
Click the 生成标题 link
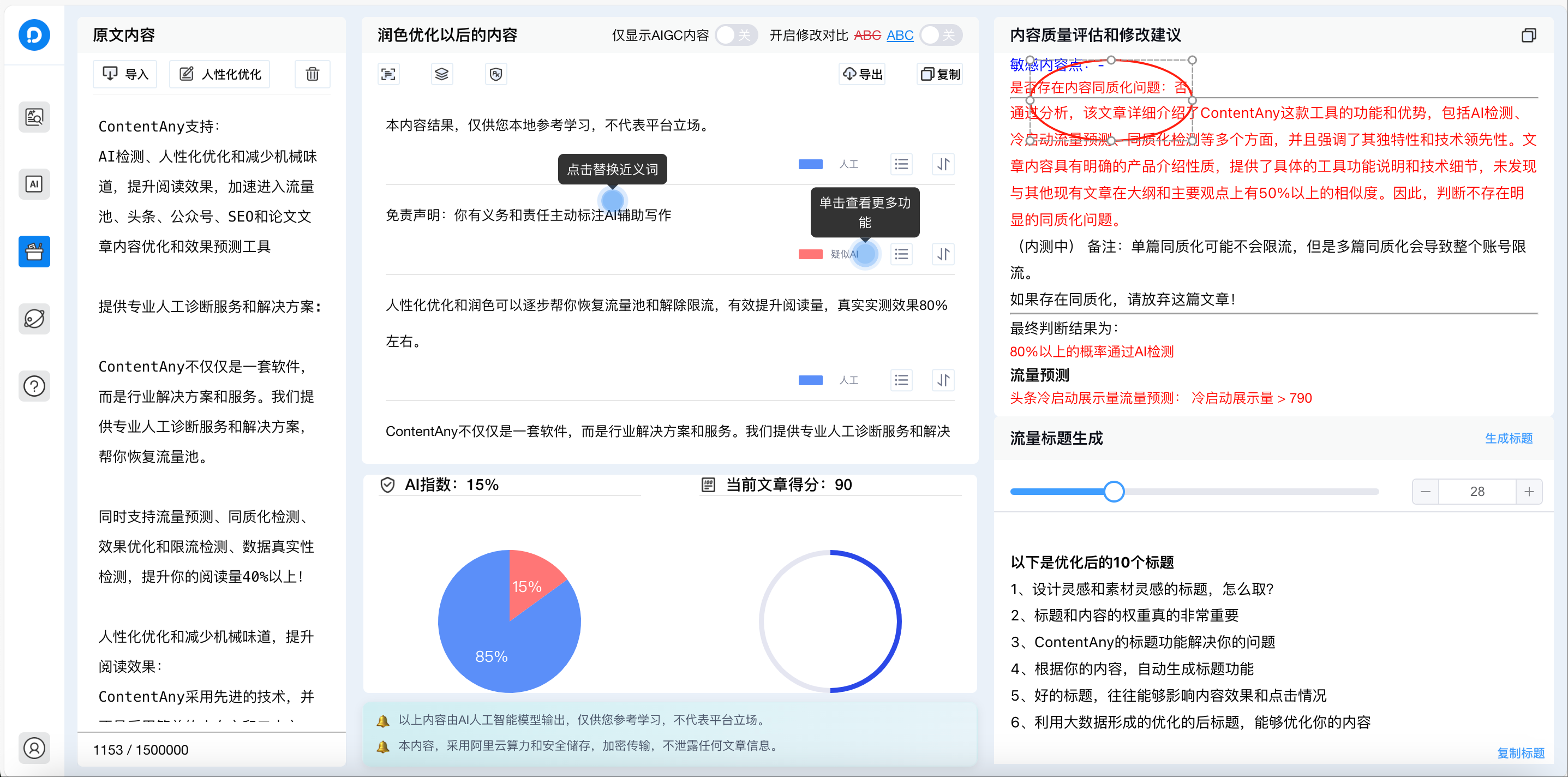point(1509,439)
